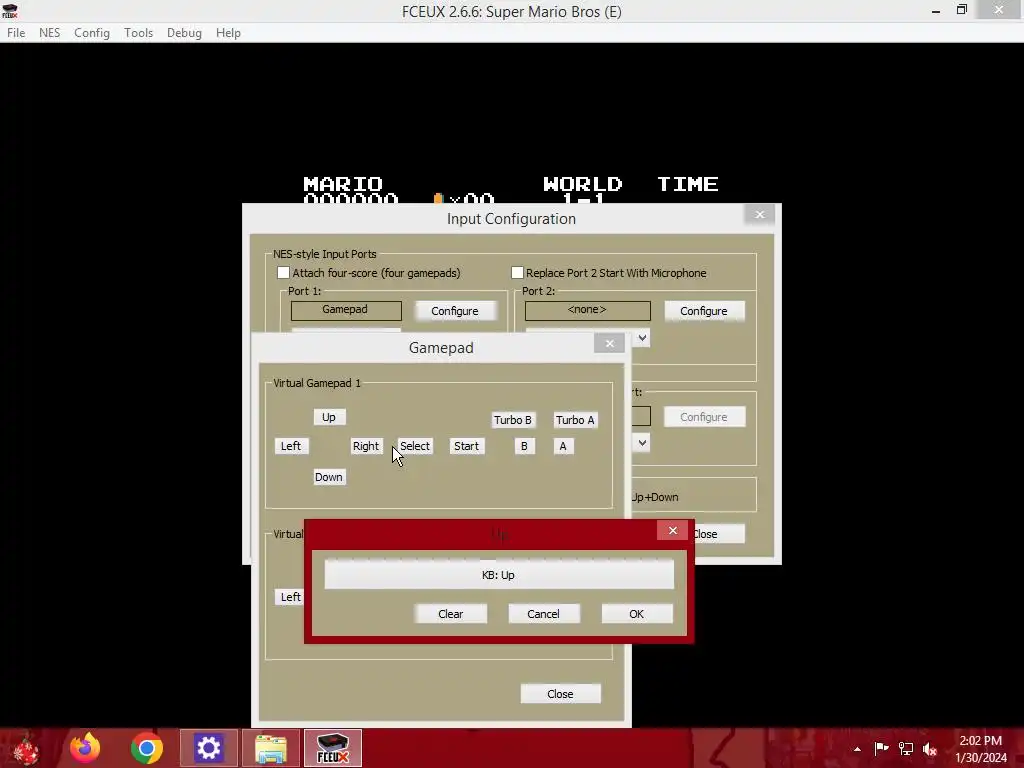This screenshot has width=1024, height=768.
Task: Click the Up button on Virtual Gamepad 1
Action: (x=329, y=417)
